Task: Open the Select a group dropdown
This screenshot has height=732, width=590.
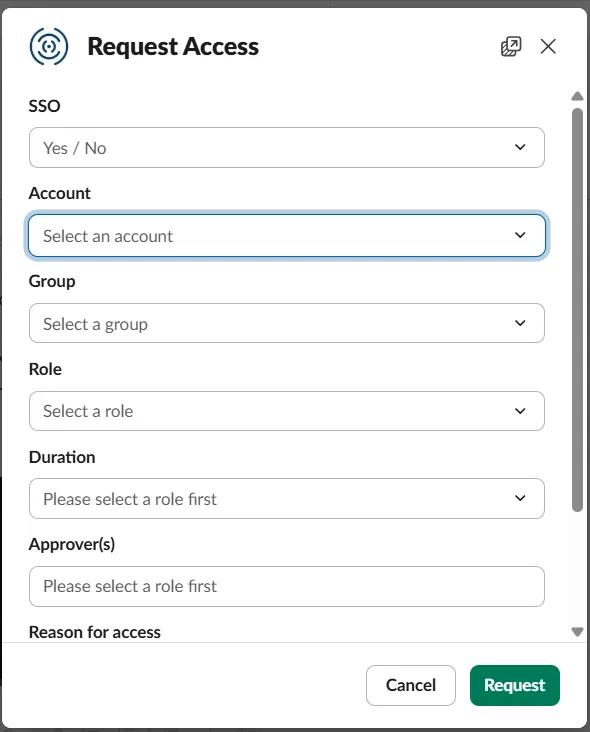Action: point(287,323)
